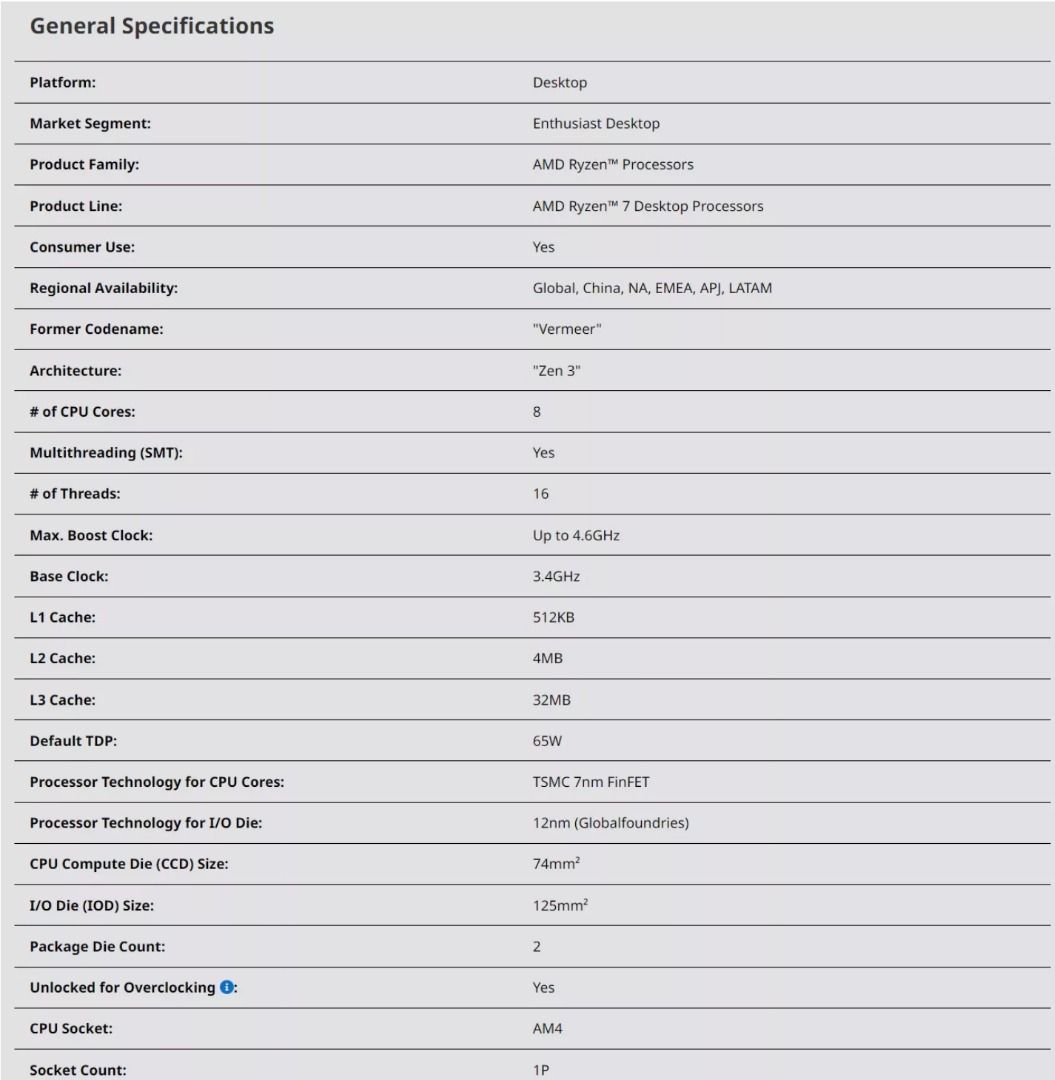Click the AMD Ryzen™ Processors product family value
This screenshot has width=1055, height=1080.
click(x=613, y=165)
